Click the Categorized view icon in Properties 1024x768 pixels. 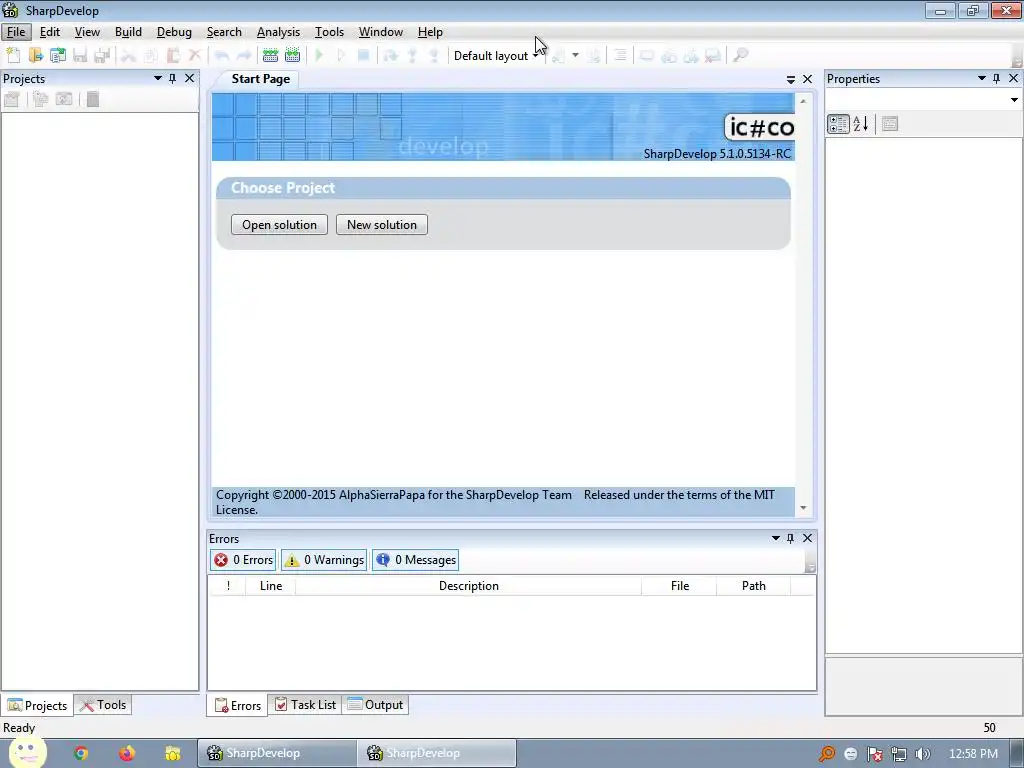coord(838,123)
